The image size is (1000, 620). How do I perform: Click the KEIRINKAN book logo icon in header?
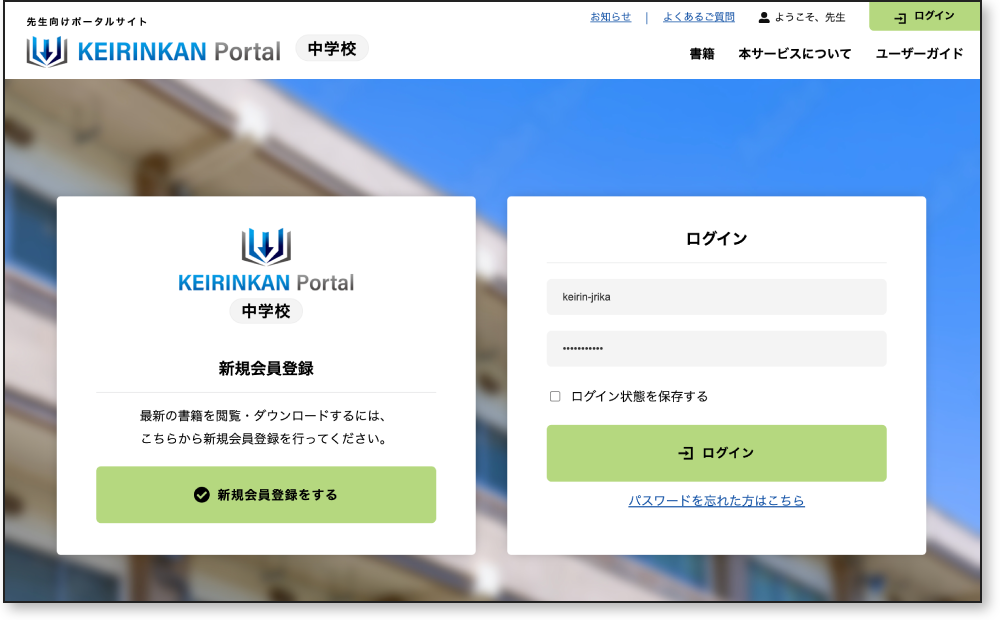[x=46, y=51]
